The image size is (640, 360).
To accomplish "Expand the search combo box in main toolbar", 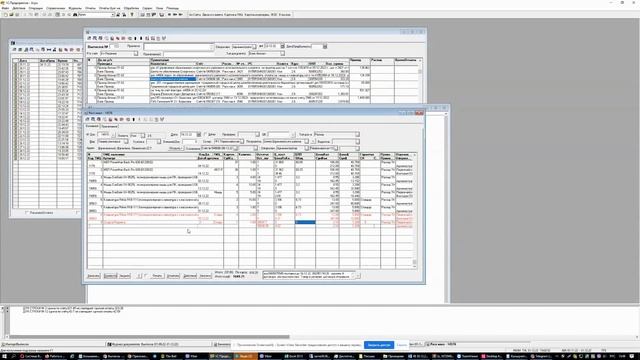I will pyautogui.click(x=113, y=15).
